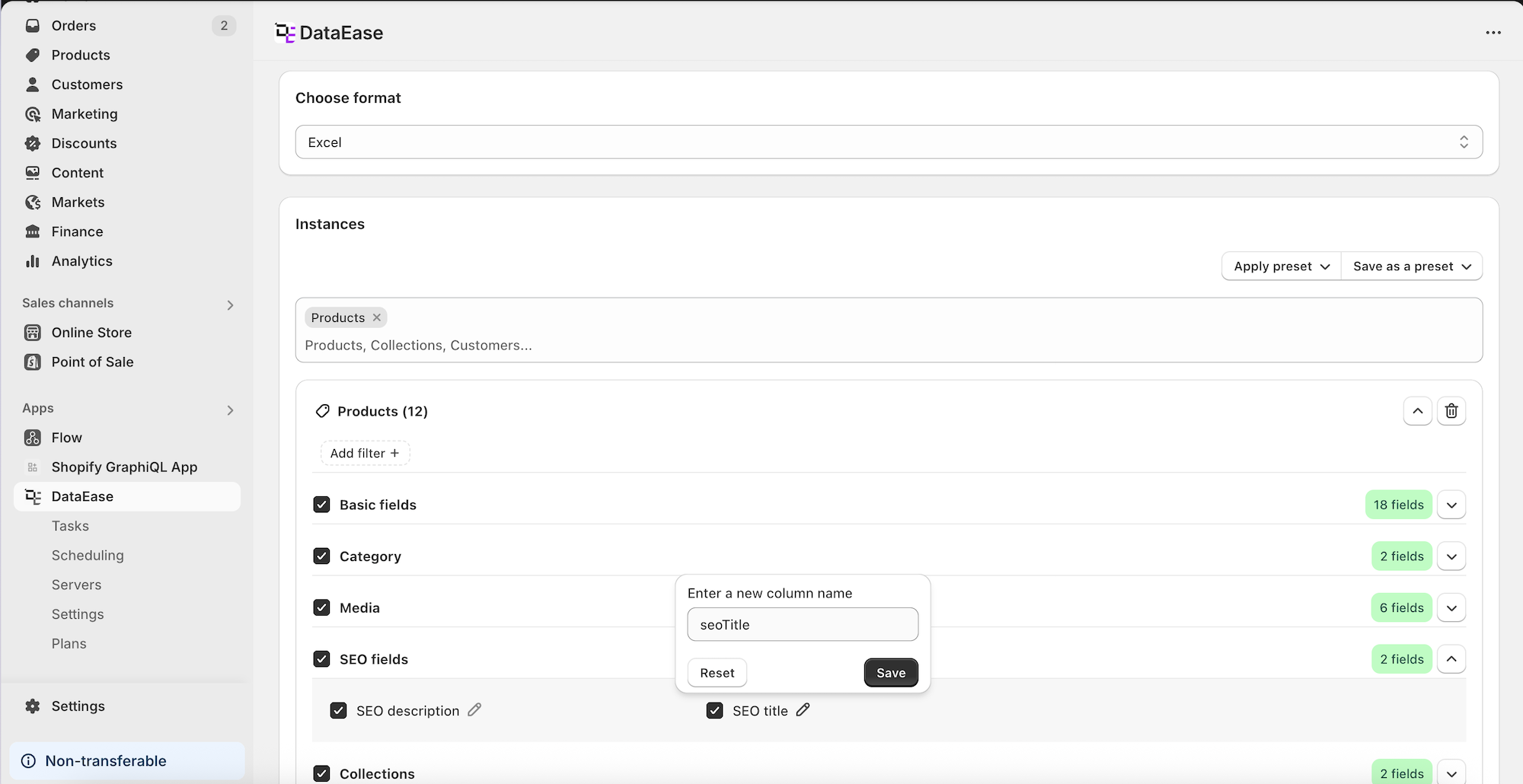Open the Orders icon in sidebar
Screen dimensions: 1523x784
pyautogui.click(x=33, y=25)
